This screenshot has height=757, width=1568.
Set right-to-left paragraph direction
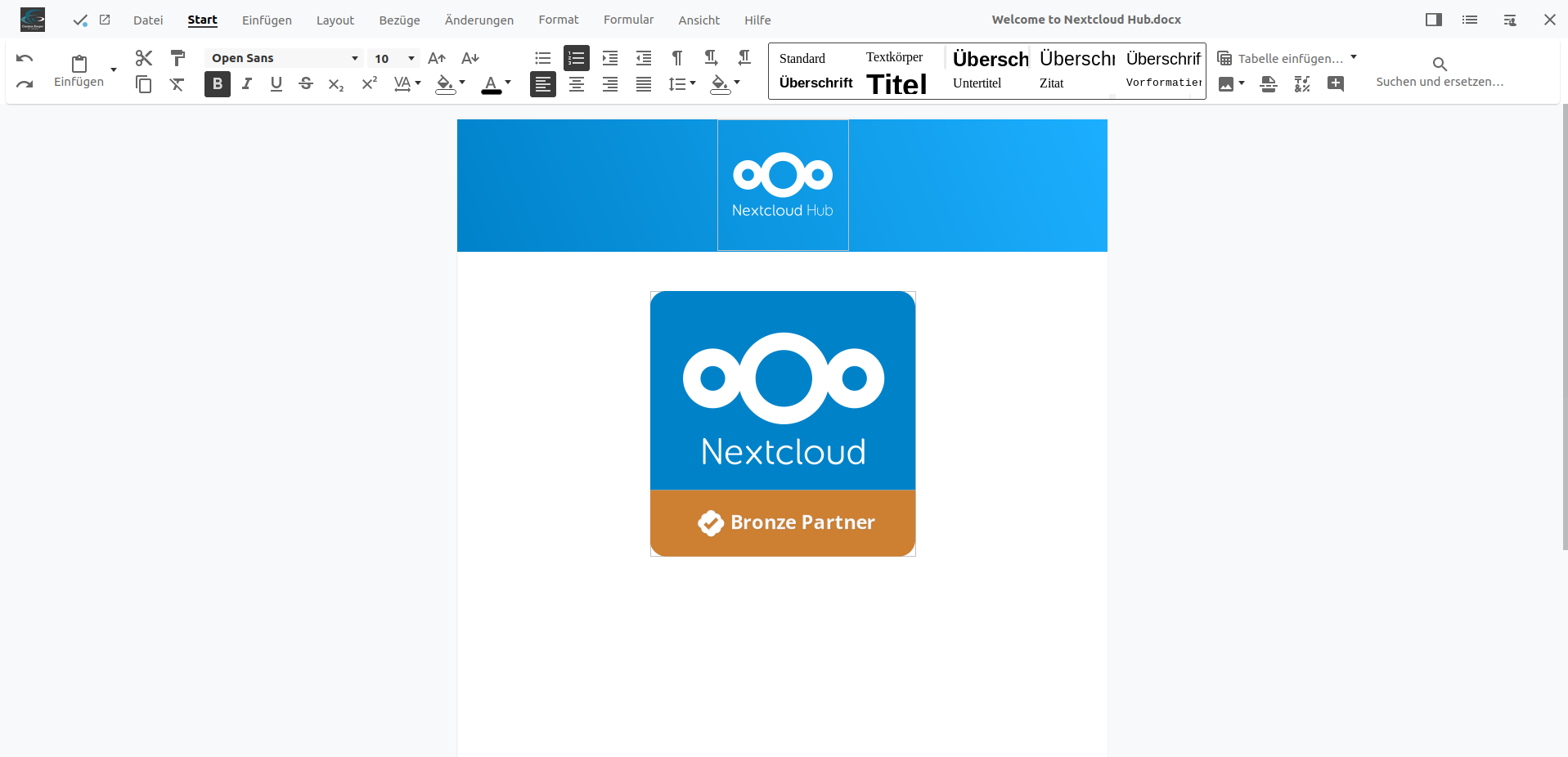click(744, 58)
